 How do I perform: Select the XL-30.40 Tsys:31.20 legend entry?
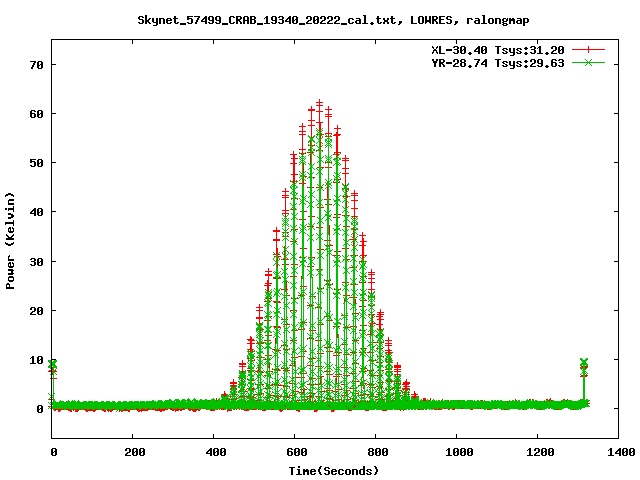click(498, 50)
